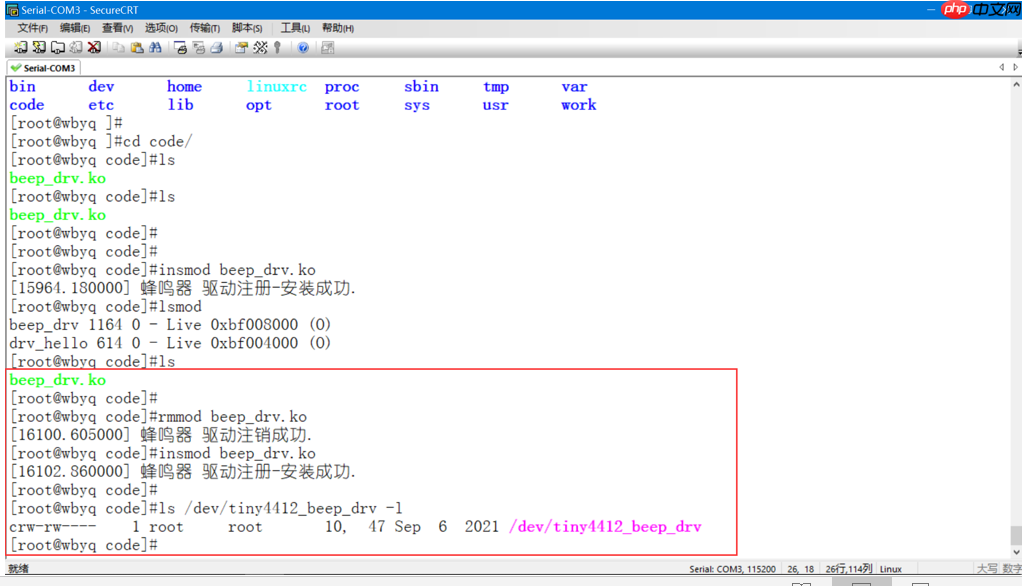This screenshot has height=586, width=1022.
Task: Click the right tab-scroll chevron
Action: [1015, 67]
